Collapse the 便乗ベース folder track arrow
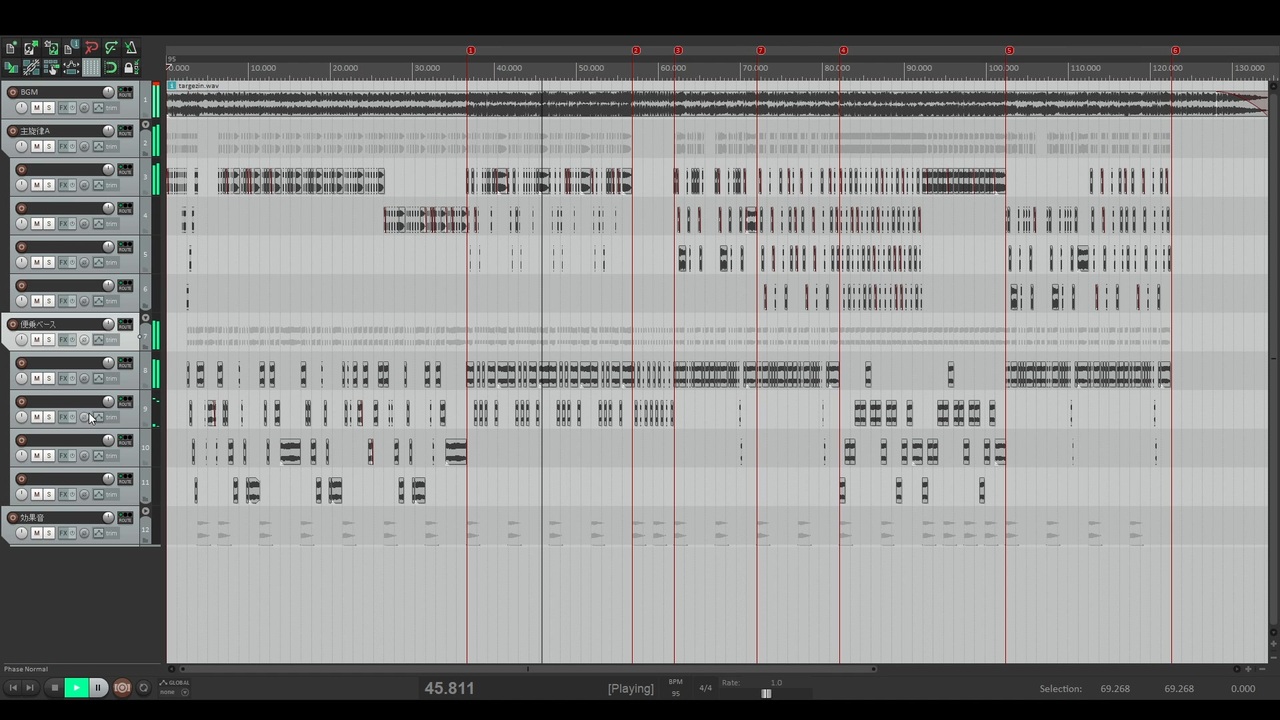 145,318
